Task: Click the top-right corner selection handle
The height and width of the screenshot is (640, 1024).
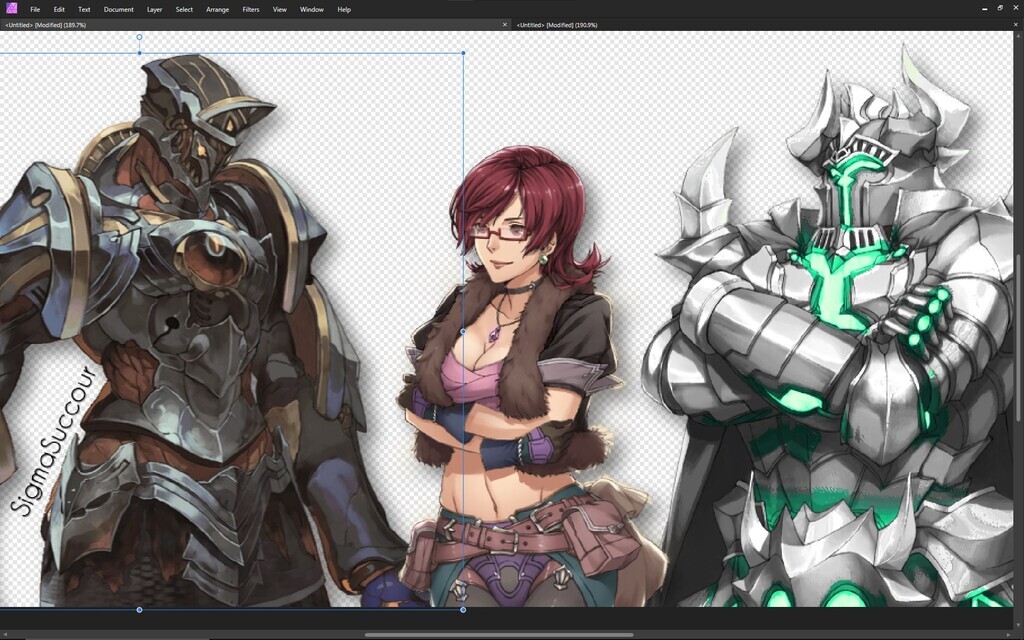Action: tap(464, 53)
